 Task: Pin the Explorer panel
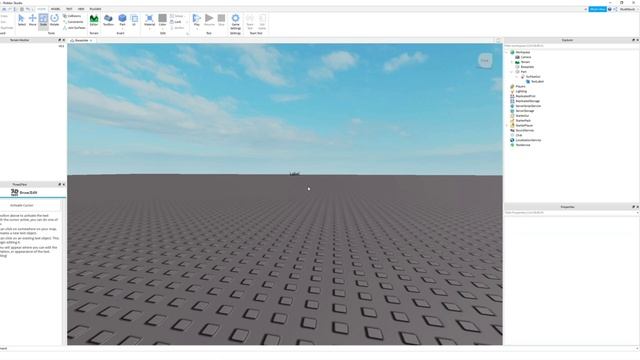(x=633, y=40)
